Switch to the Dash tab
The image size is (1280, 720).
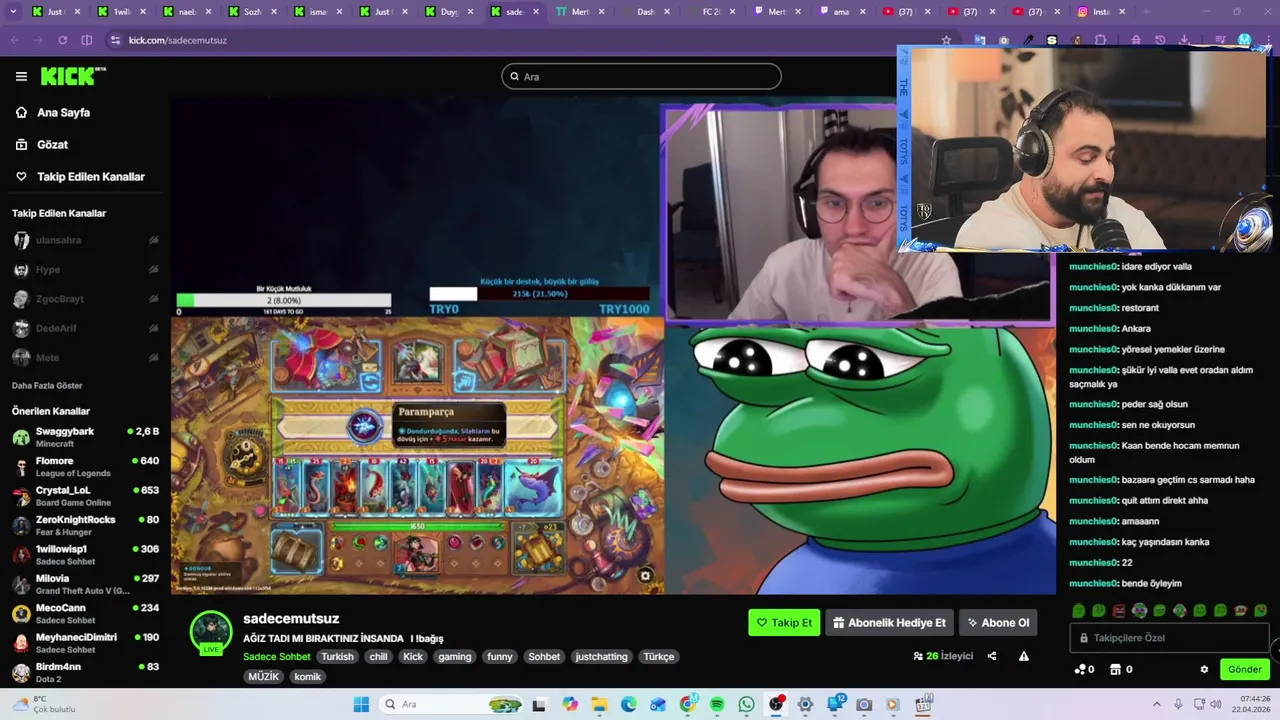(645, 12)
